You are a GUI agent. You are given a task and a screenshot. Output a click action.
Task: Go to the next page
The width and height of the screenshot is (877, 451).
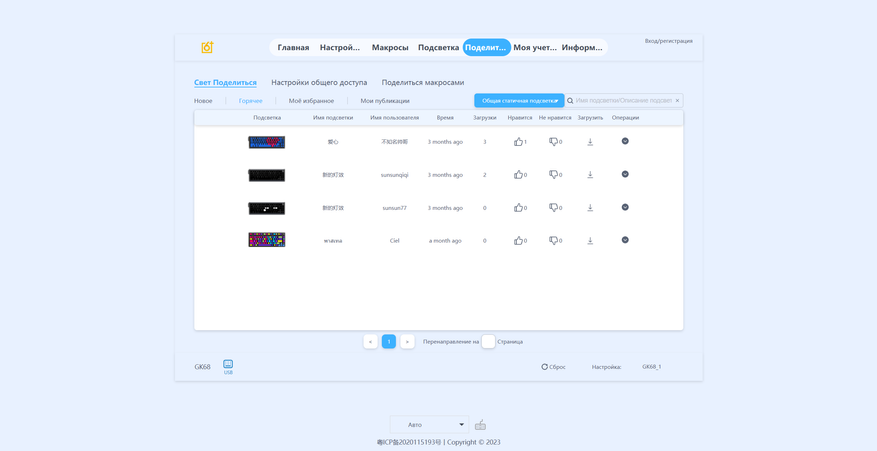tap(407, 341)
